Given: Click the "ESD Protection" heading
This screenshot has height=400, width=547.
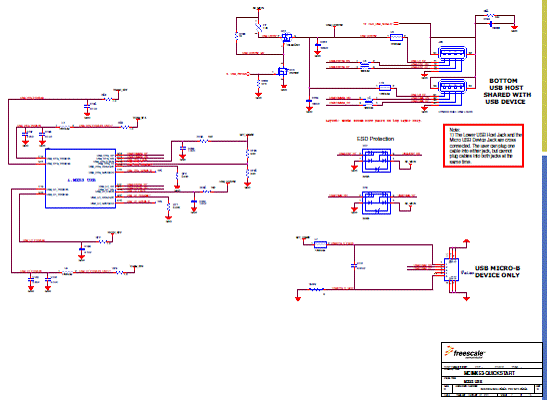Looking at the screenshot, I should point(375,139).
